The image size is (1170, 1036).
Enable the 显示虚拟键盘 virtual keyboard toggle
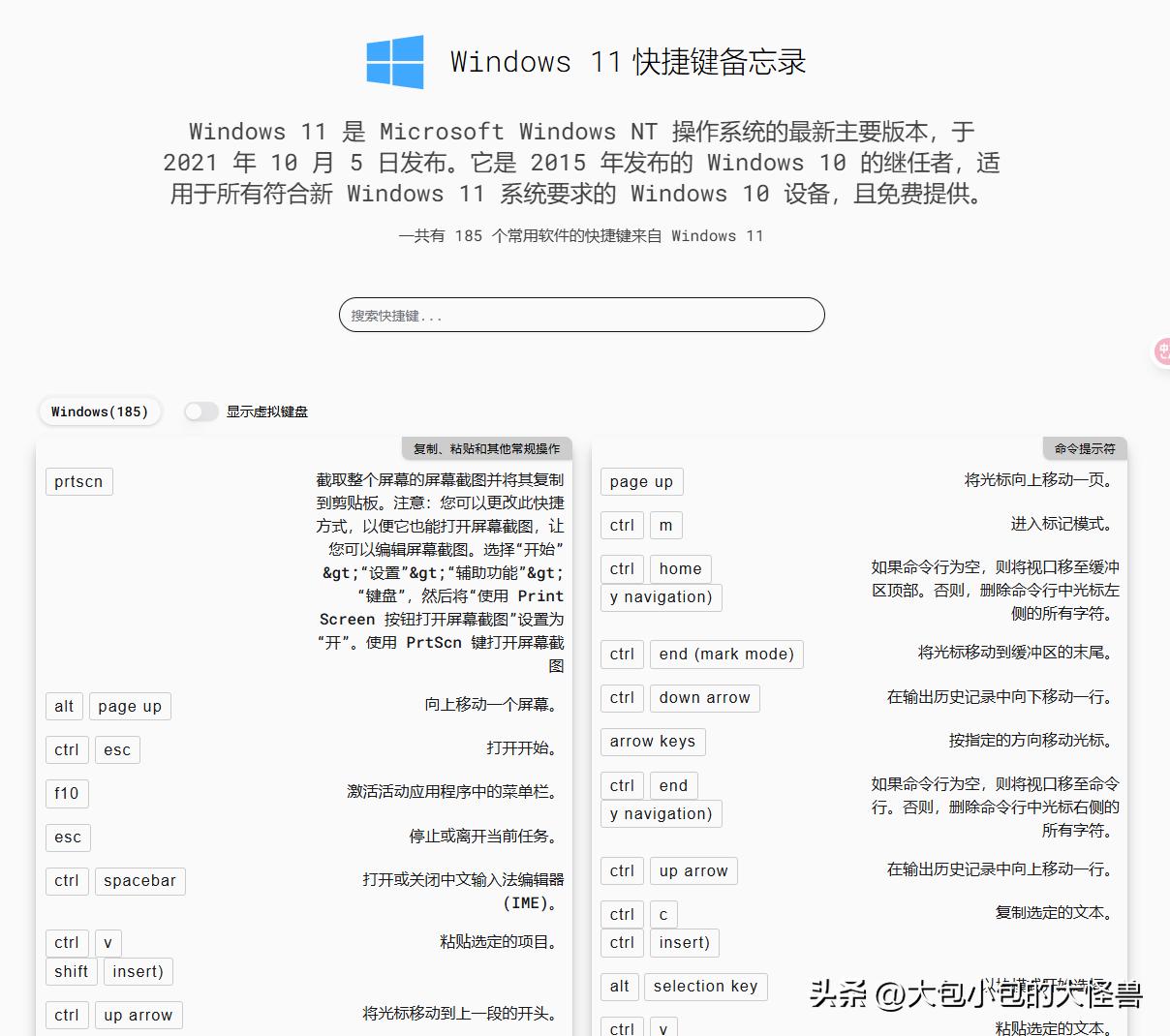coord(200,411)
